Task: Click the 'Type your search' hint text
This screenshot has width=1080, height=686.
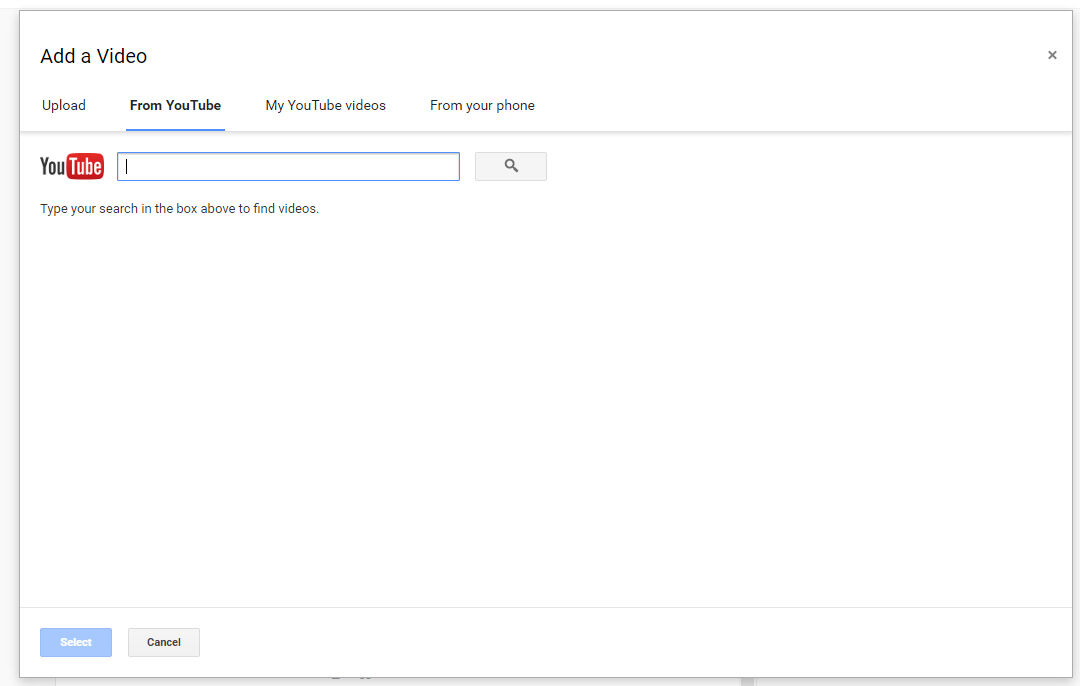Action: click(179, 209)
